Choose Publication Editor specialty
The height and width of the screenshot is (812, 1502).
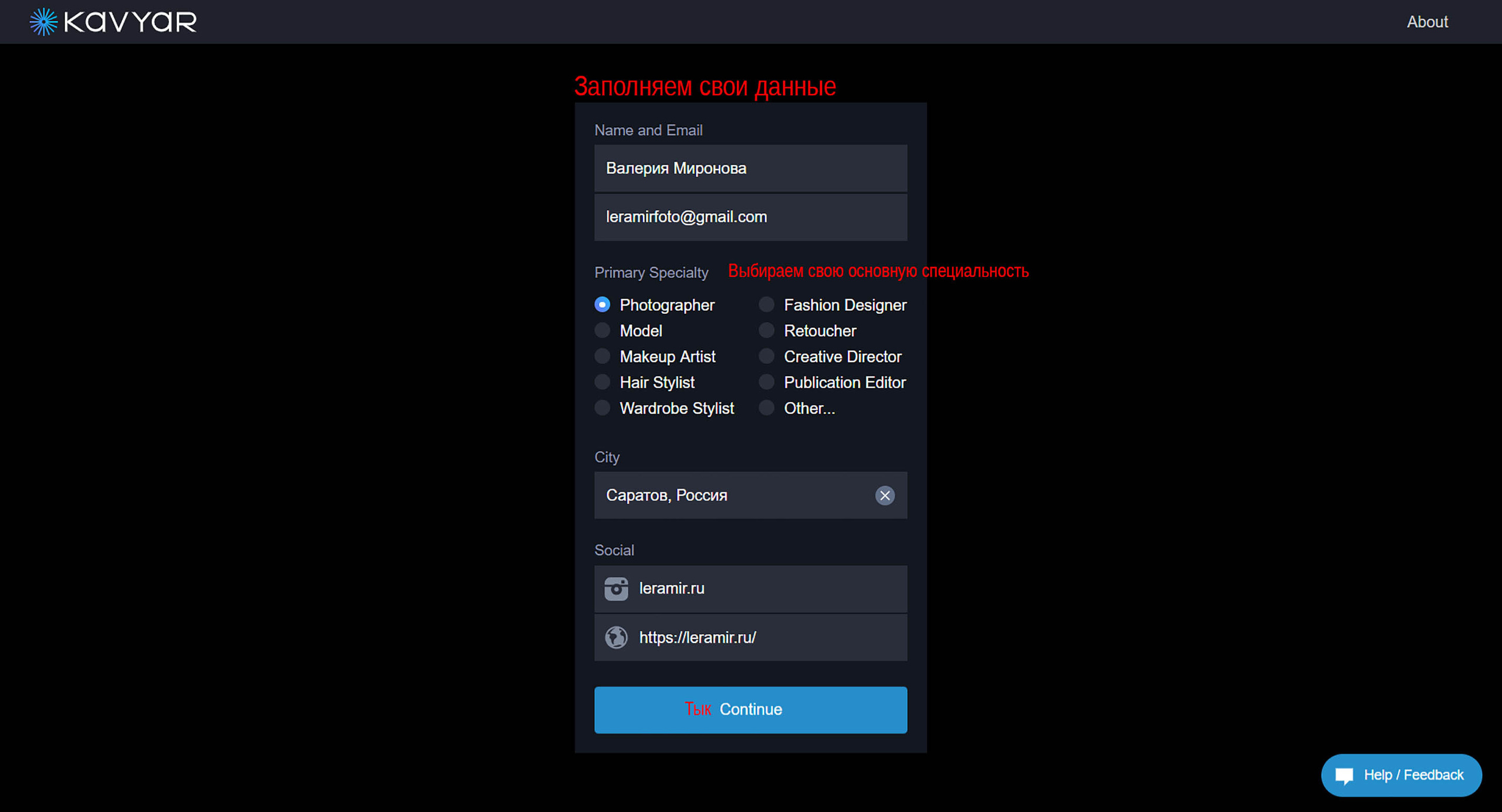pyautogui.click(x=766, y=382)
